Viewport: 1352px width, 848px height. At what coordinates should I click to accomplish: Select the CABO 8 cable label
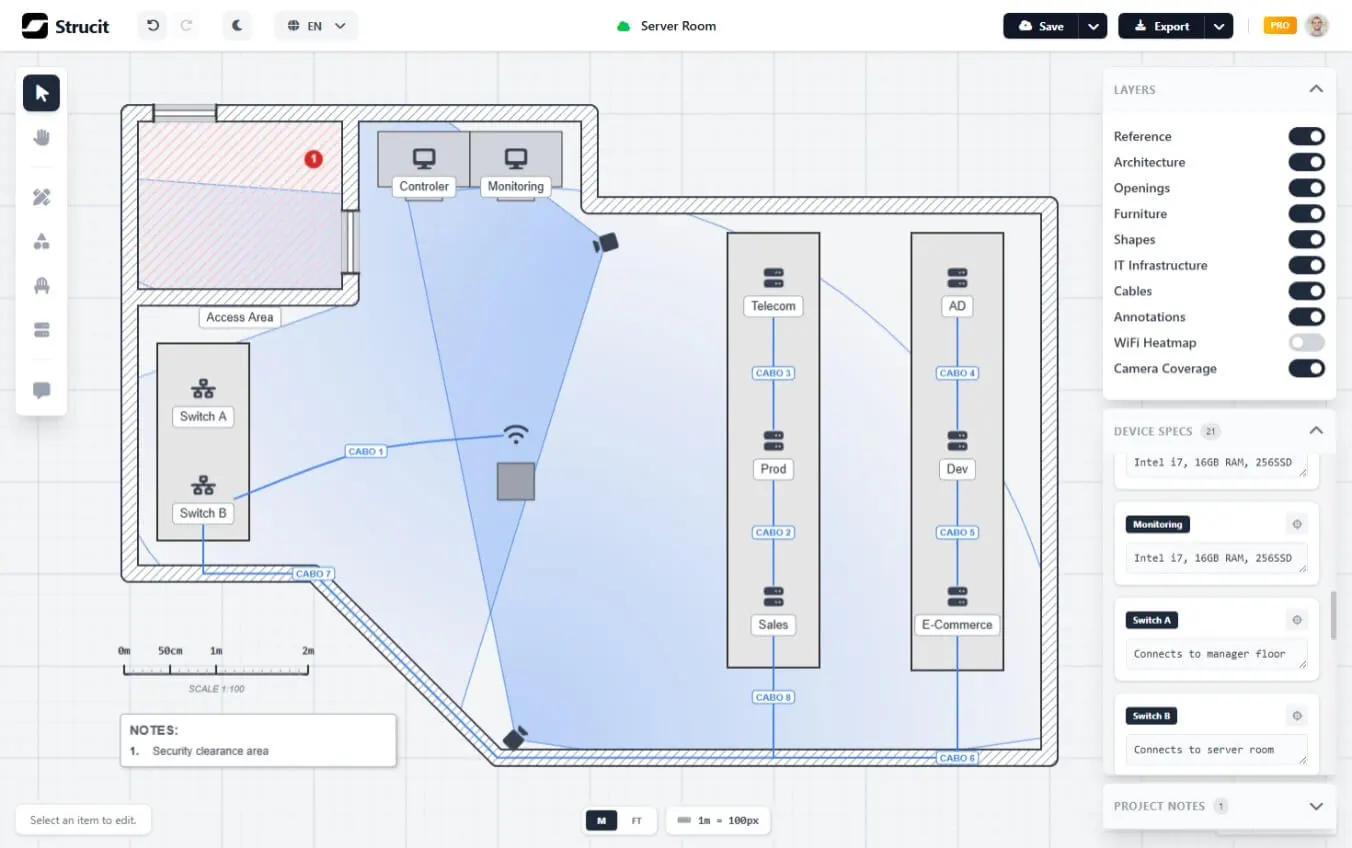773,697
